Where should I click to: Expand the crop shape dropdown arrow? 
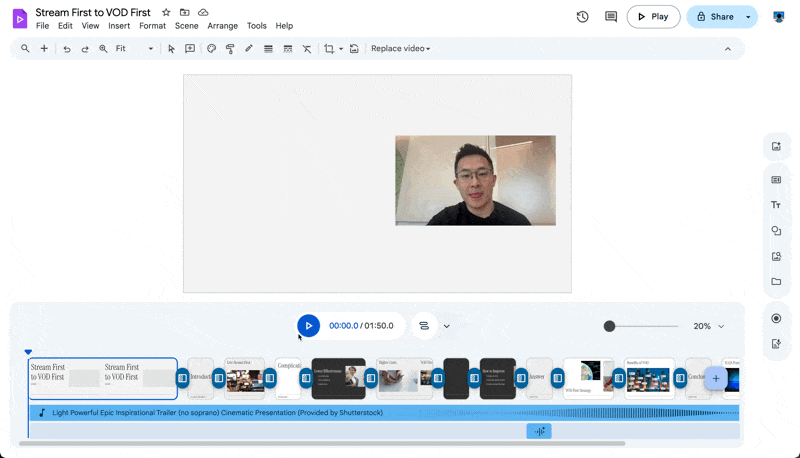pos(341,49)
